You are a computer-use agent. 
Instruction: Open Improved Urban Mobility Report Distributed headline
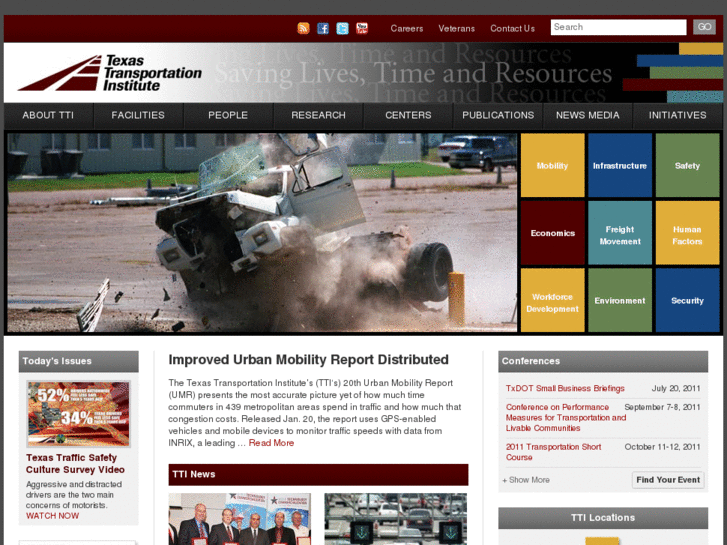[308, 360]
